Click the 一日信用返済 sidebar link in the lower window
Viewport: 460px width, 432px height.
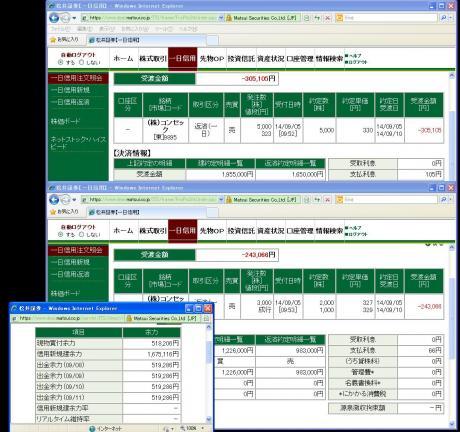click(x=70, y=274)
